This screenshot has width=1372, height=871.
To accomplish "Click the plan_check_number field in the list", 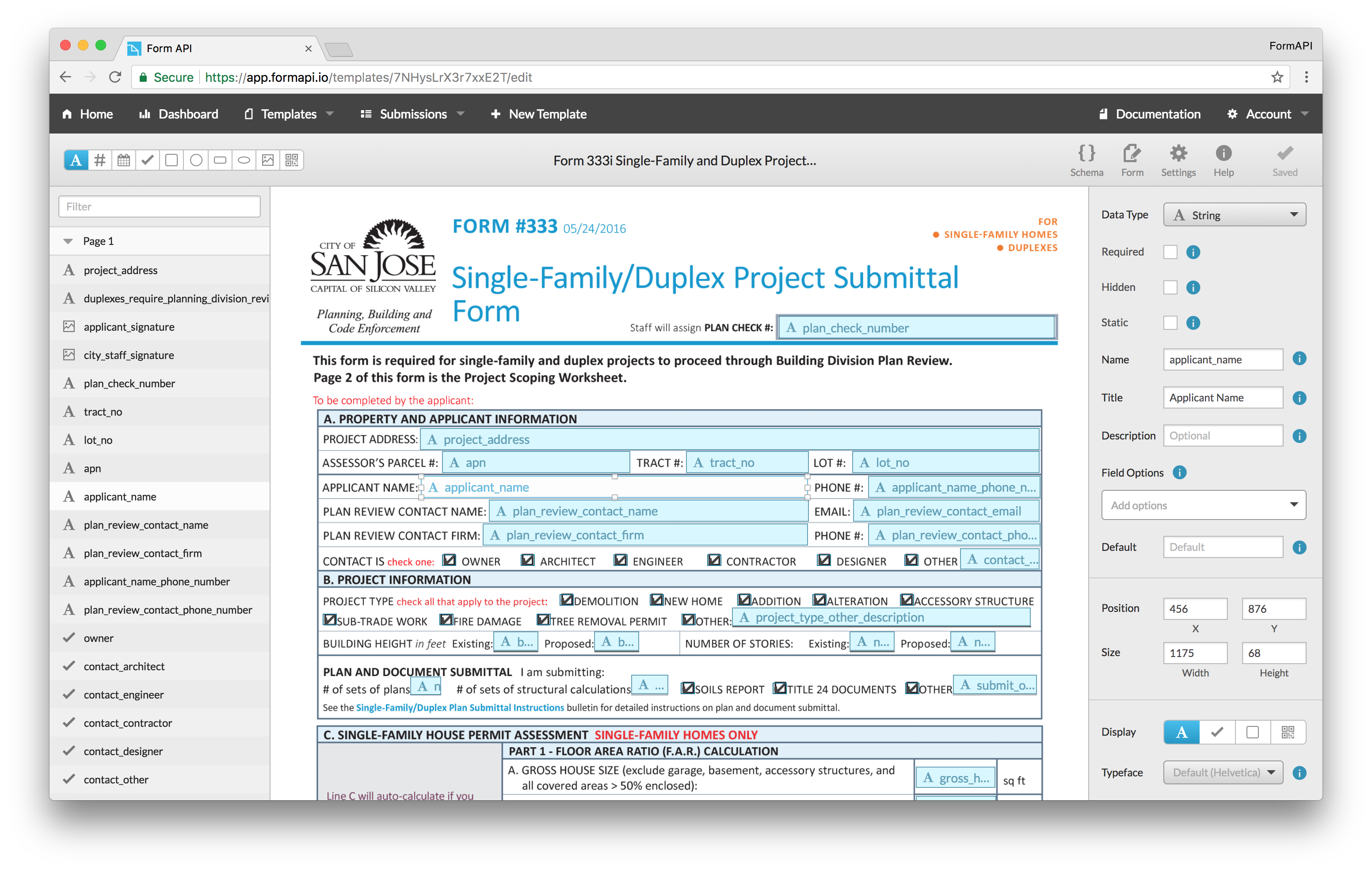I will 130,383.
